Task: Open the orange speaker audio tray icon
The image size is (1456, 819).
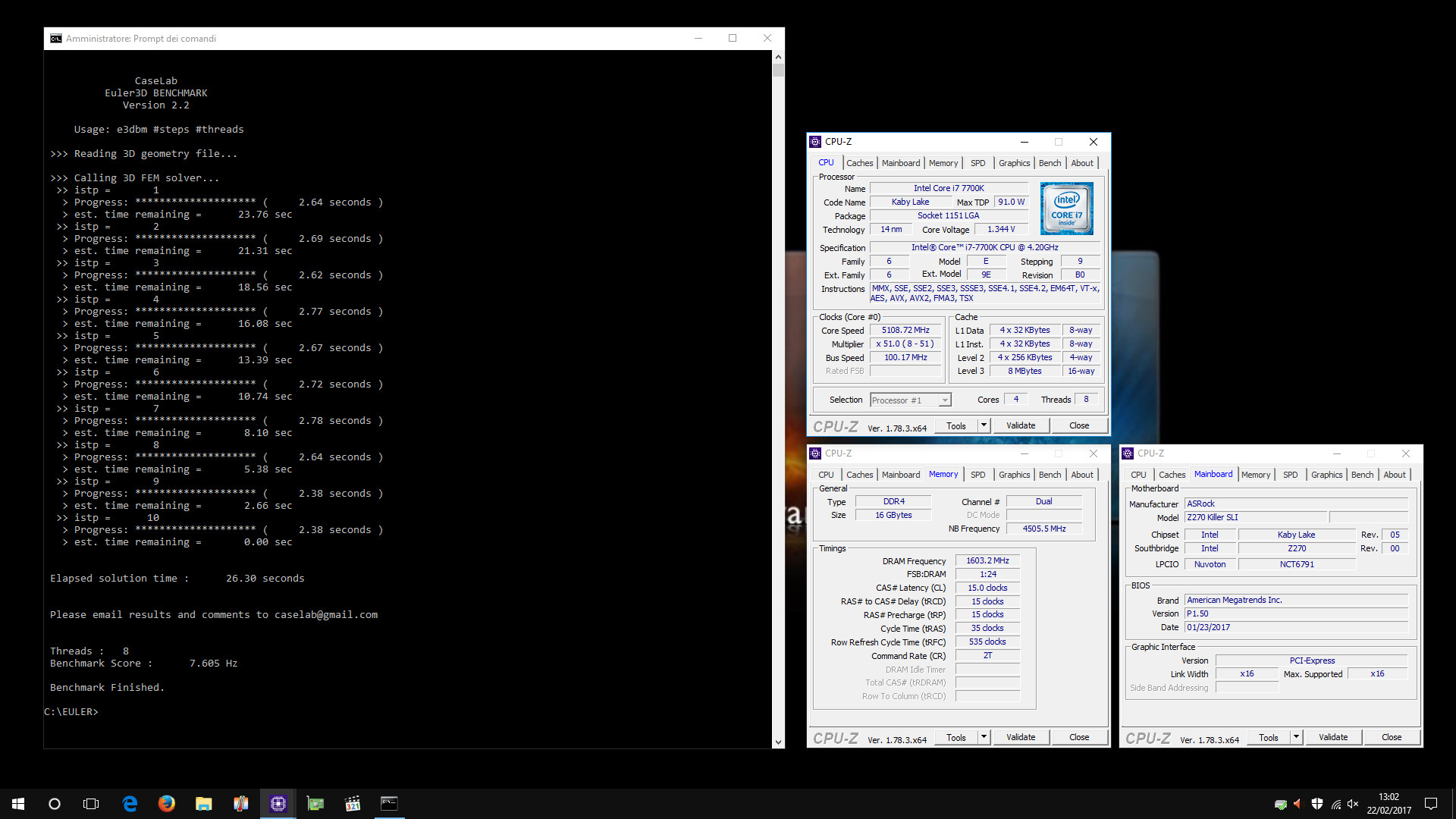Action: coord(1298,804)
